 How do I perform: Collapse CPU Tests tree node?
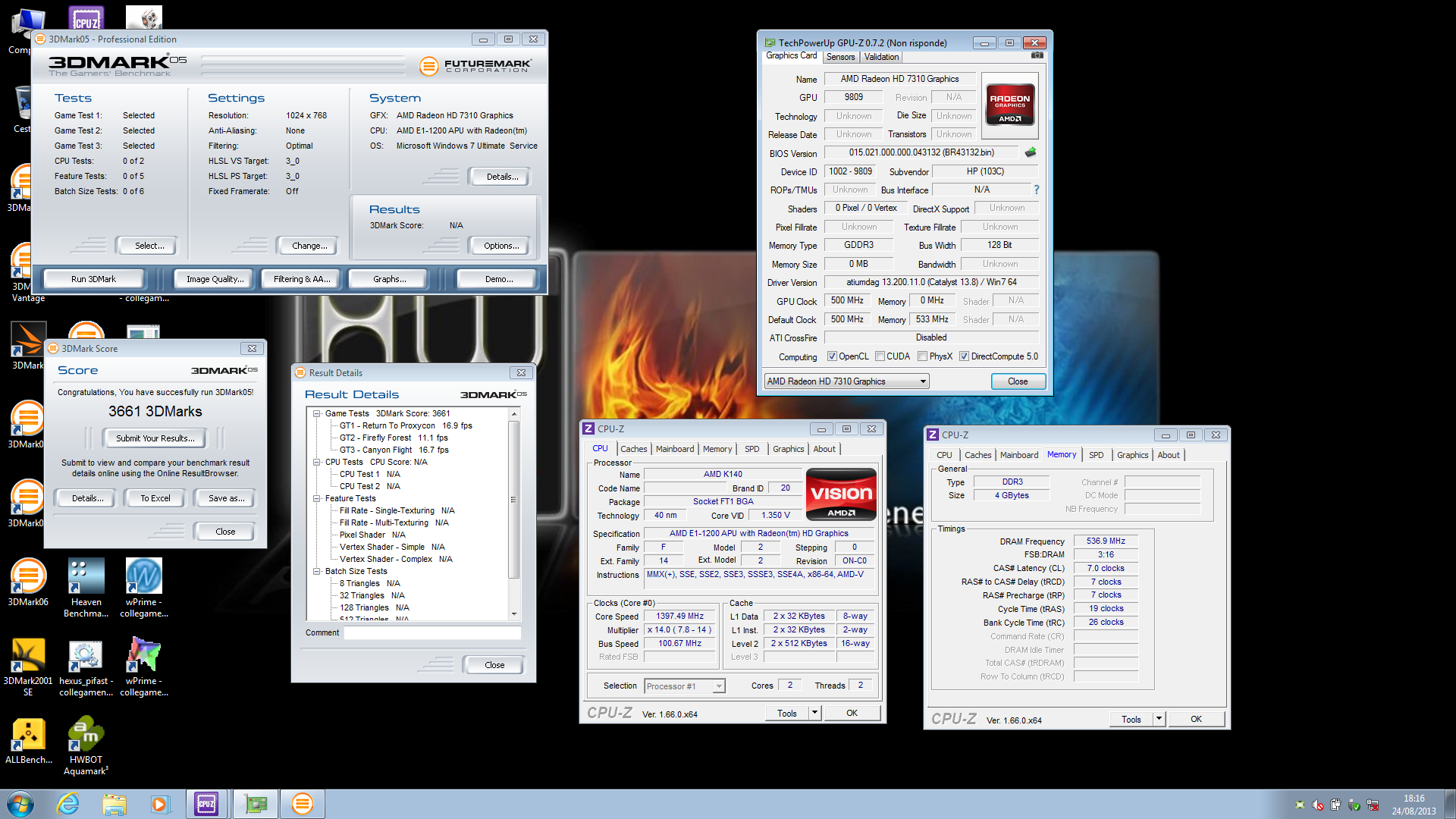click(x=317, y=462)
